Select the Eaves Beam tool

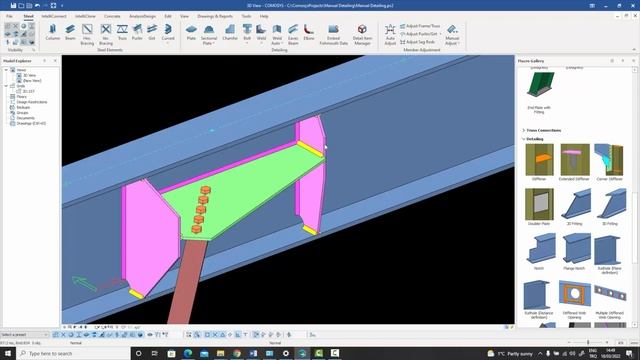click(x=293, y=34)
